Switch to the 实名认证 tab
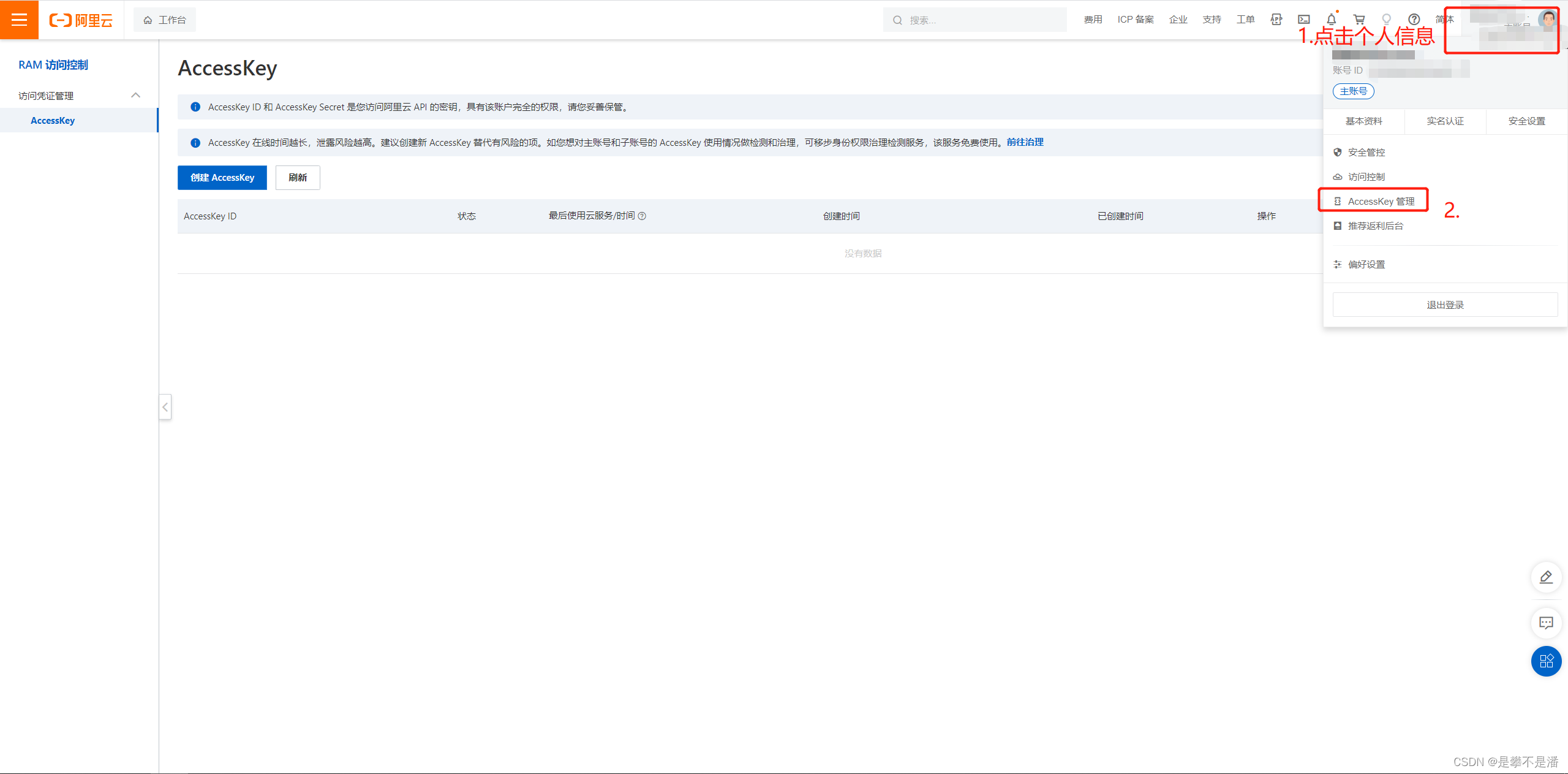 point(1445,121)
